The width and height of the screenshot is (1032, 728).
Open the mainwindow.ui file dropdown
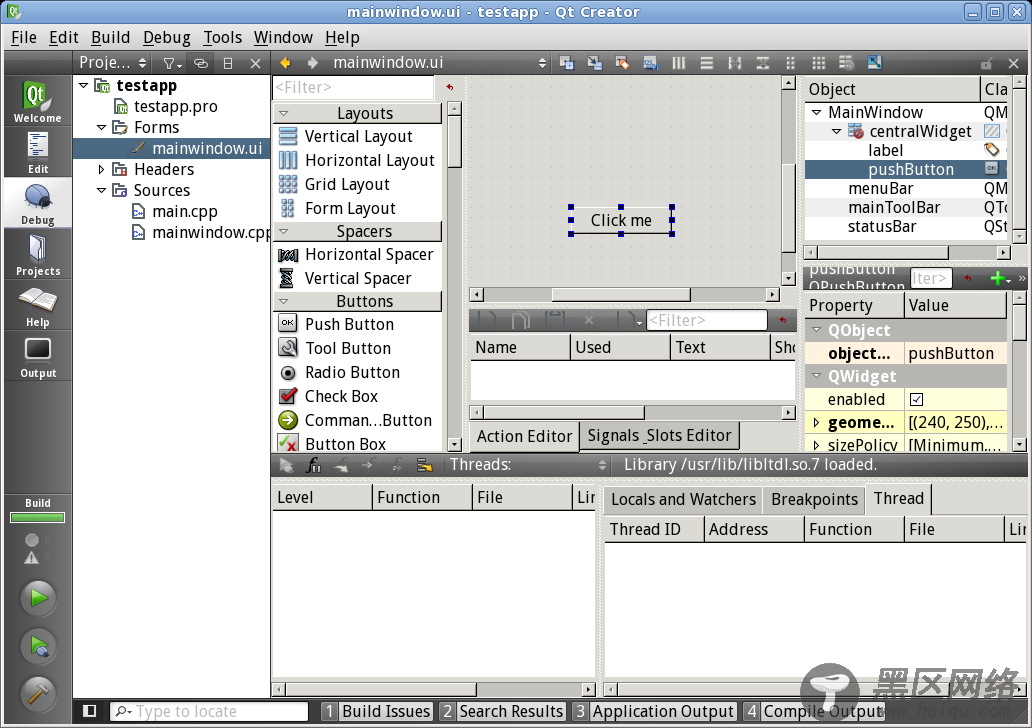(x=439, y=63)
